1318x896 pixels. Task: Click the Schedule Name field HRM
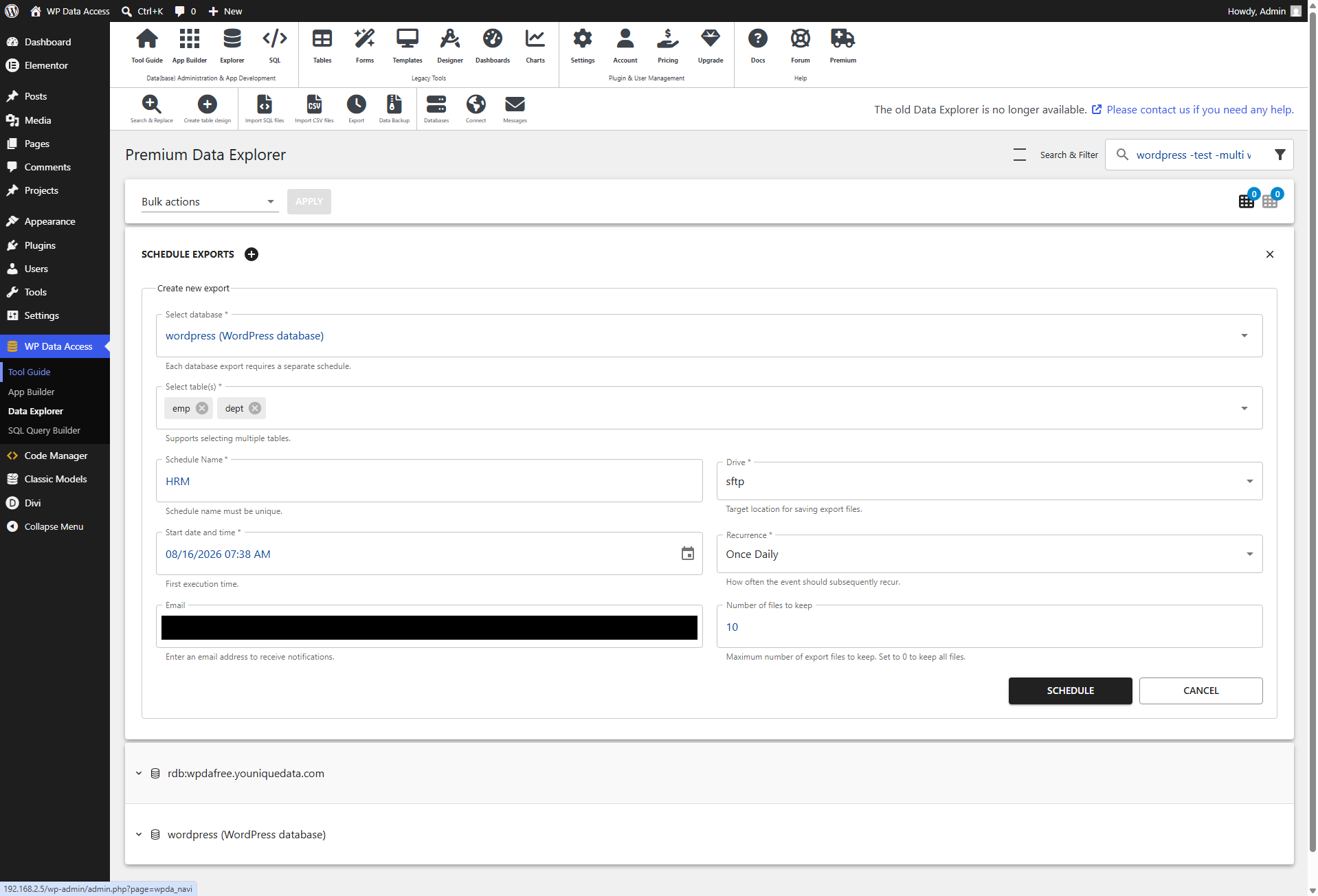[x=429, y=481]
